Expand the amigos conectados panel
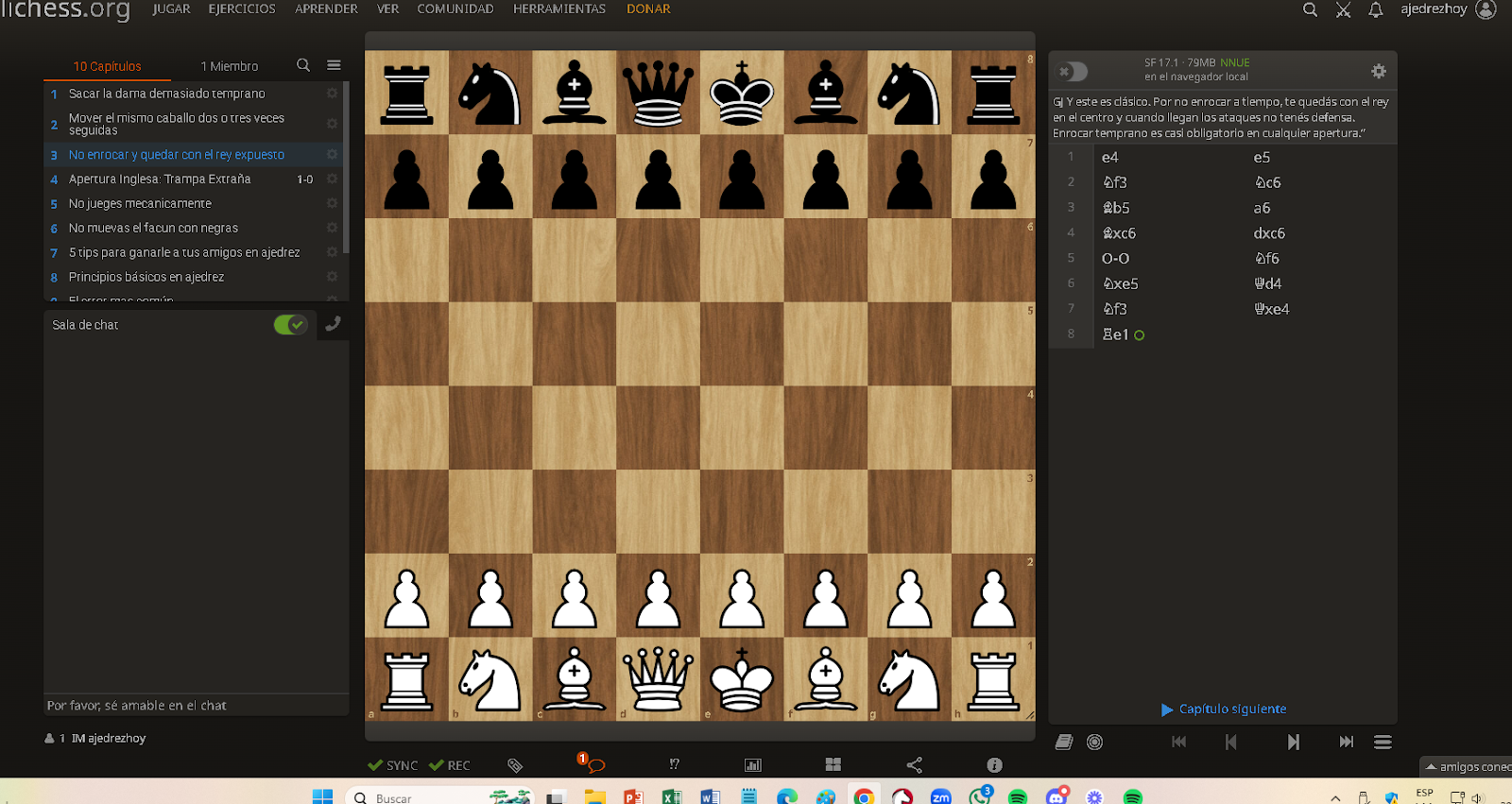Image resolution: width=1512 pixels, height=804 pixels. tap(1468, 766)
